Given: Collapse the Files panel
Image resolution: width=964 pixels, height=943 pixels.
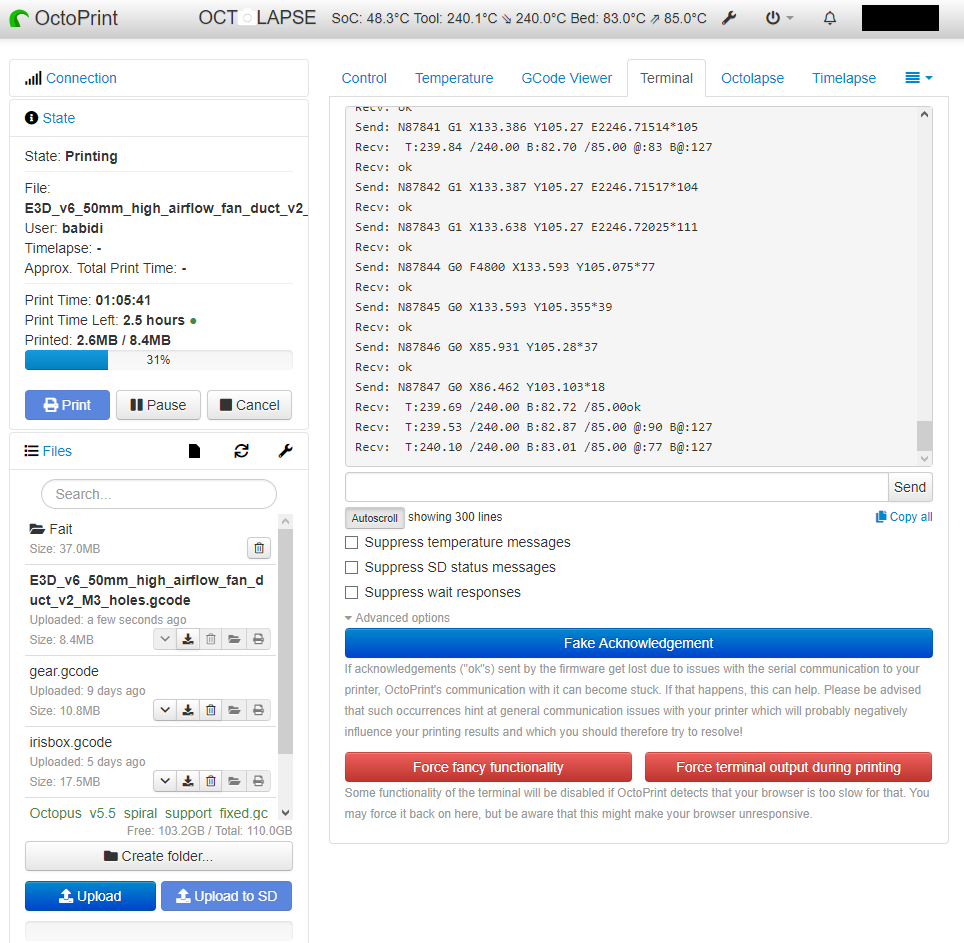Looking at the screenshot, I should [x=57, y=451].
